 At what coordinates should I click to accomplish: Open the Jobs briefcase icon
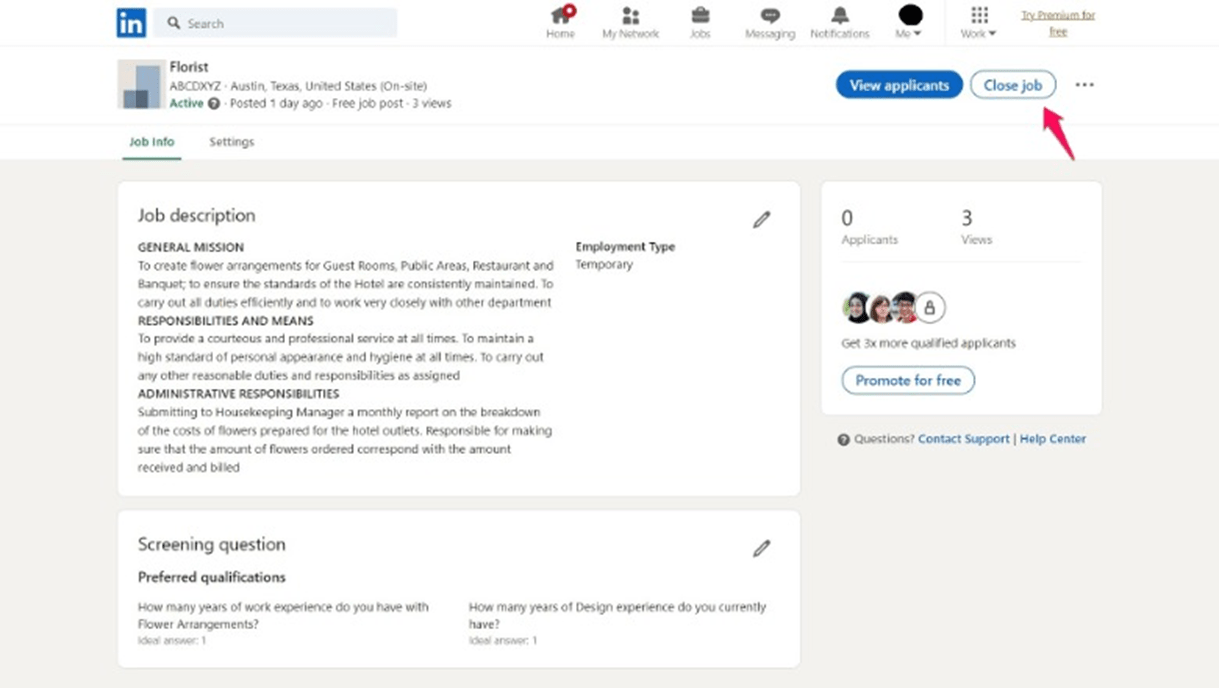700,17
